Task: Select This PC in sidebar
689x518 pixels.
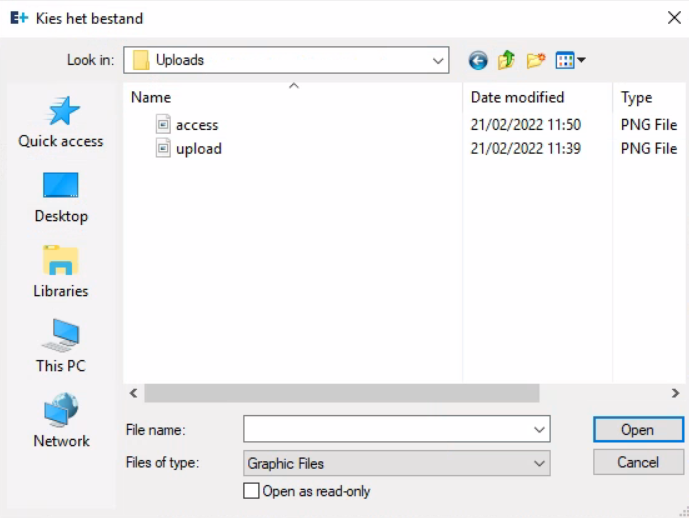Action: coord(61,347)
